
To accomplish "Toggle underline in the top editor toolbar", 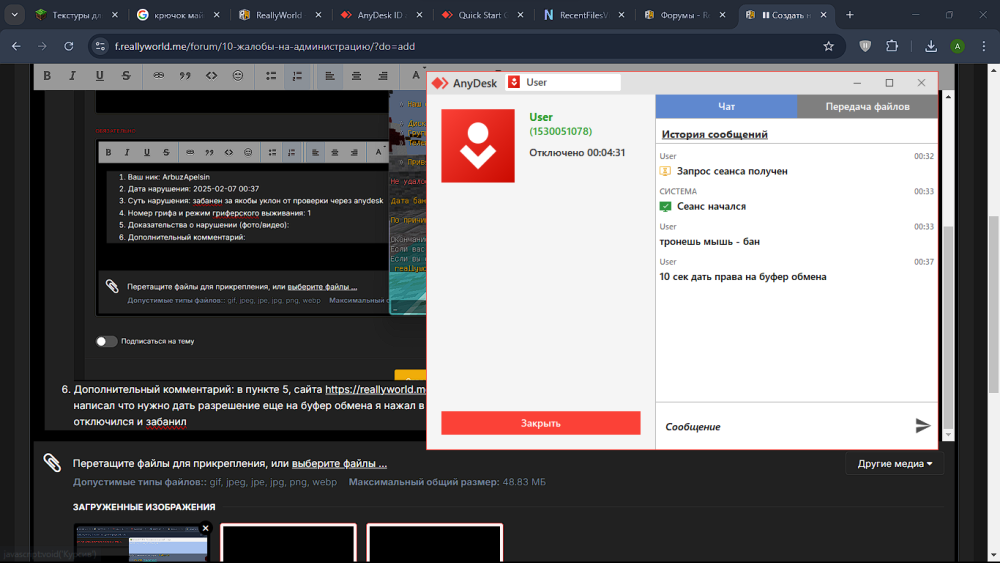I will coord(99,76).
